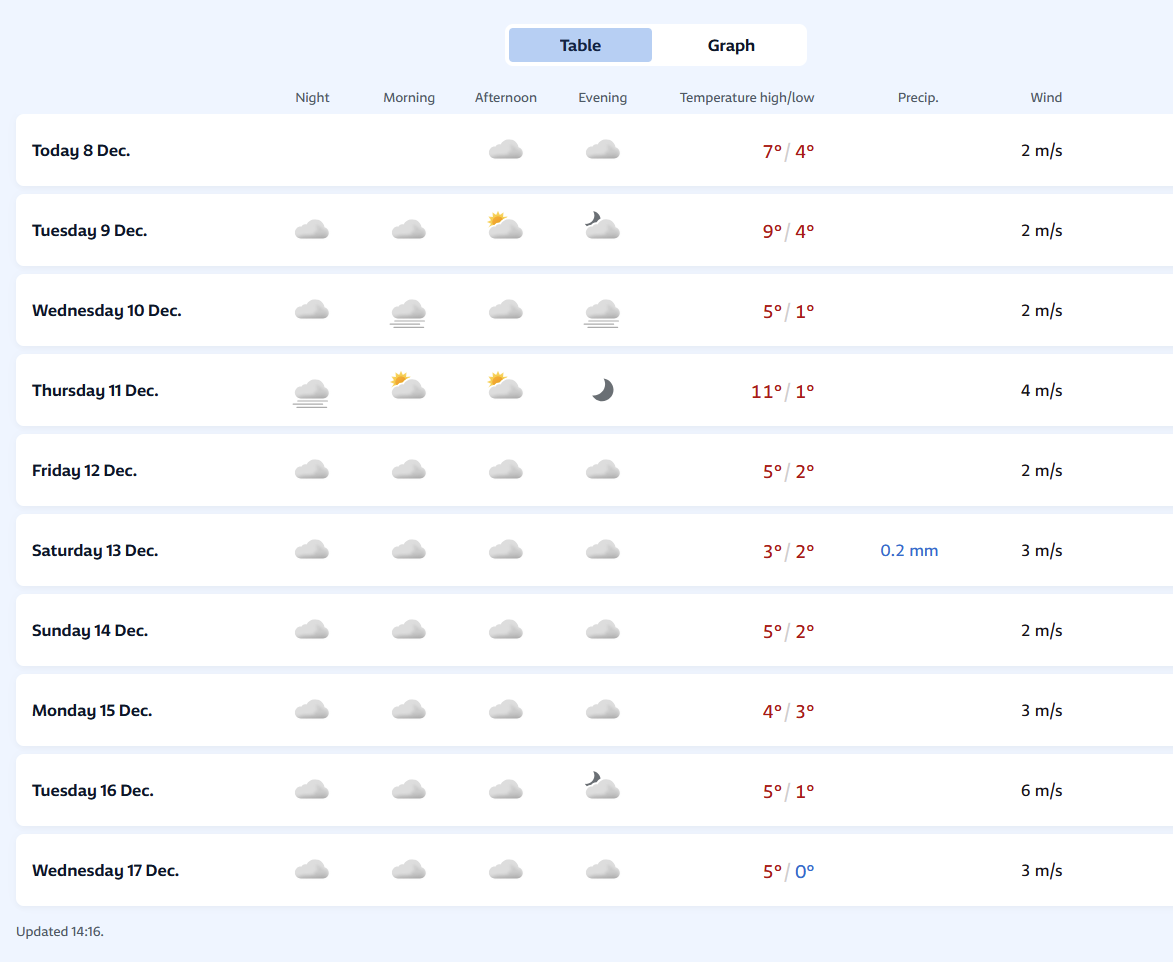This screenshot has width=1173, height=962.
Task: Open Friday 12 Dec. day details
Action: [x=594, y=471]
